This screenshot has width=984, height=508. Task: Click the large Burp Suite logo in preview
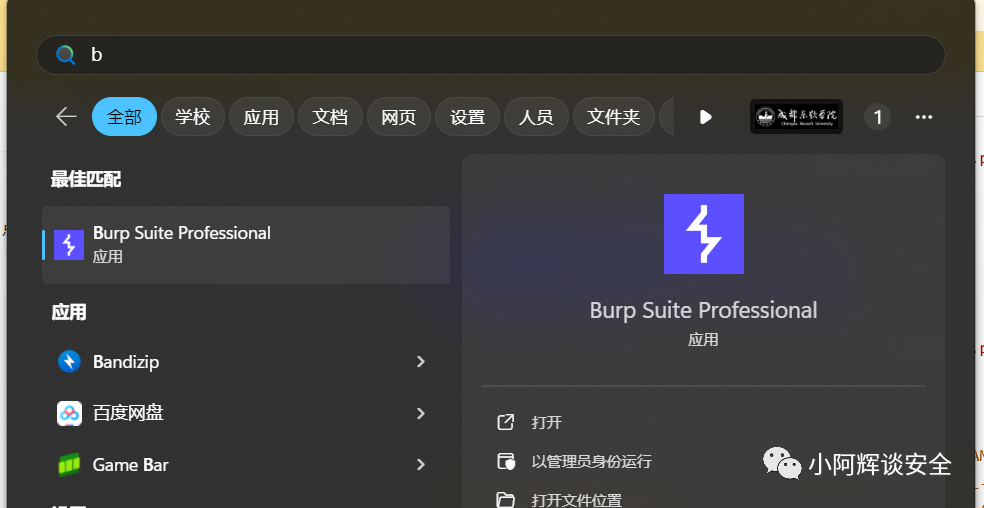(703, 234)
